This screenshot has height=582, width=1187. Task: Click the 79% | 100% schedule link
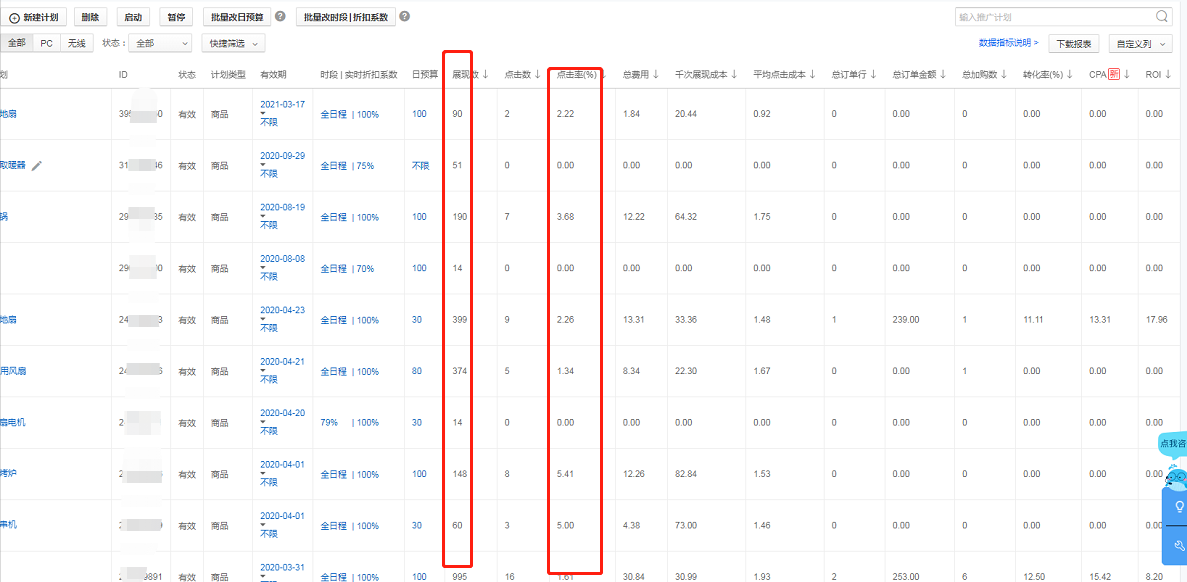(350, 423)
